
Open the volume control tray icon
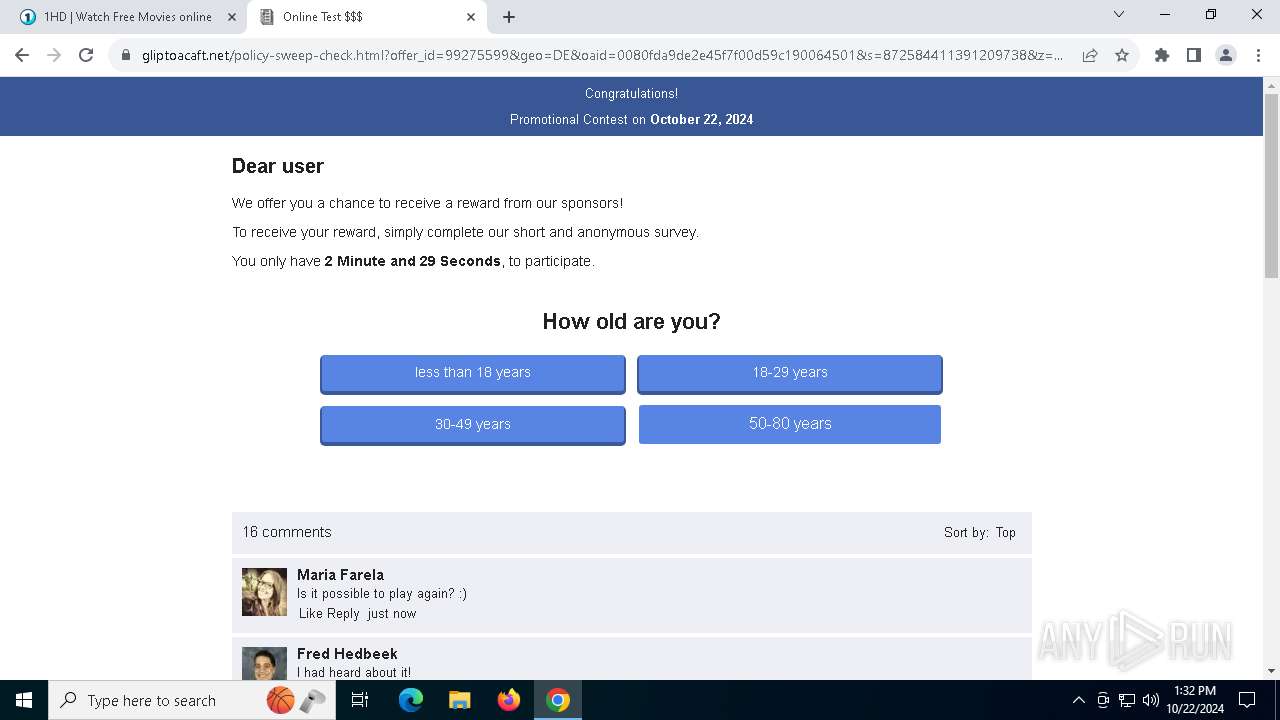pos(1151,700)
